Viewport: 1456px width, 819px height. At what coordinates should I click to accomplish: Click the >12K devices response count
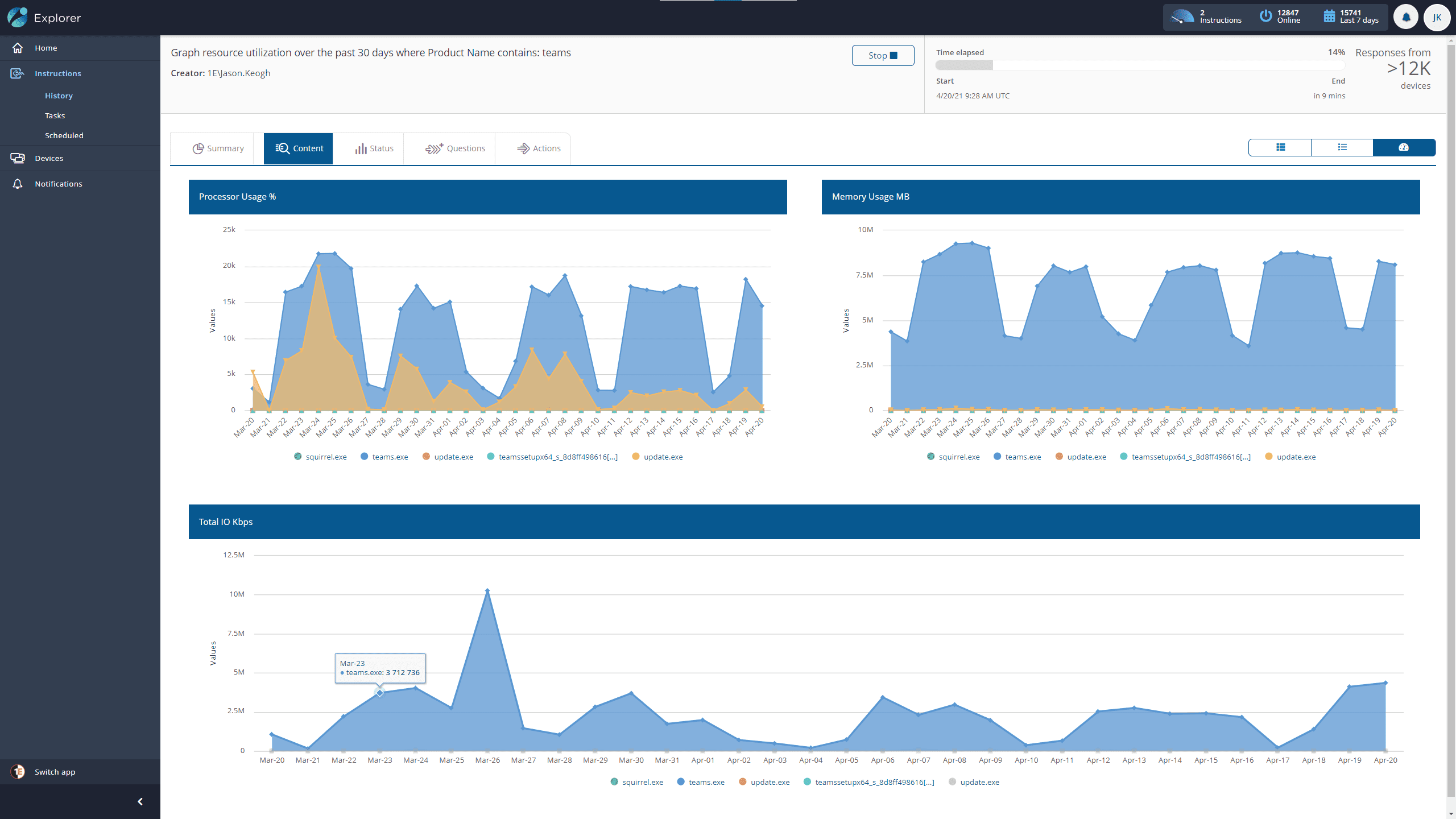[1408, 69]
